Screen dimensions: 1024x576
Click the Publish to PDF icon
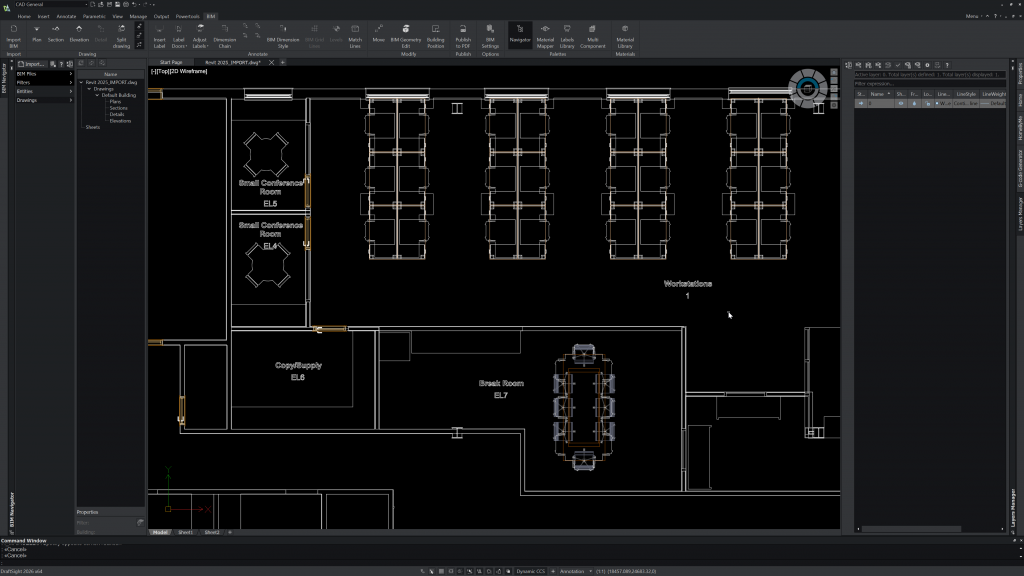(463, 34)
